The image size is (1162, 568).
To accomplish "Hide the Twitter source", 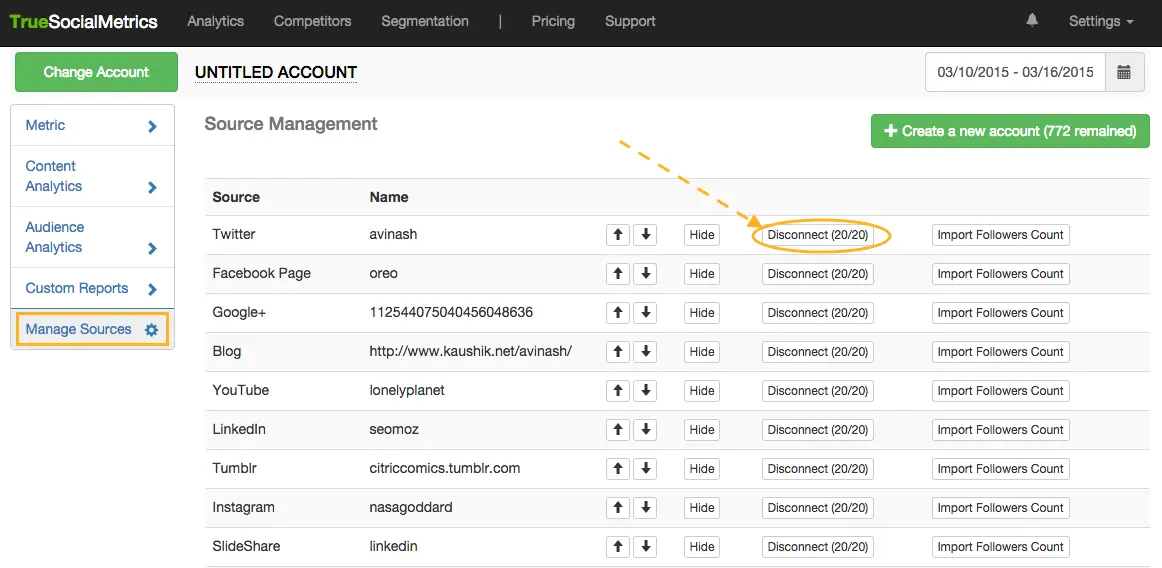I will tap(702, 235).
